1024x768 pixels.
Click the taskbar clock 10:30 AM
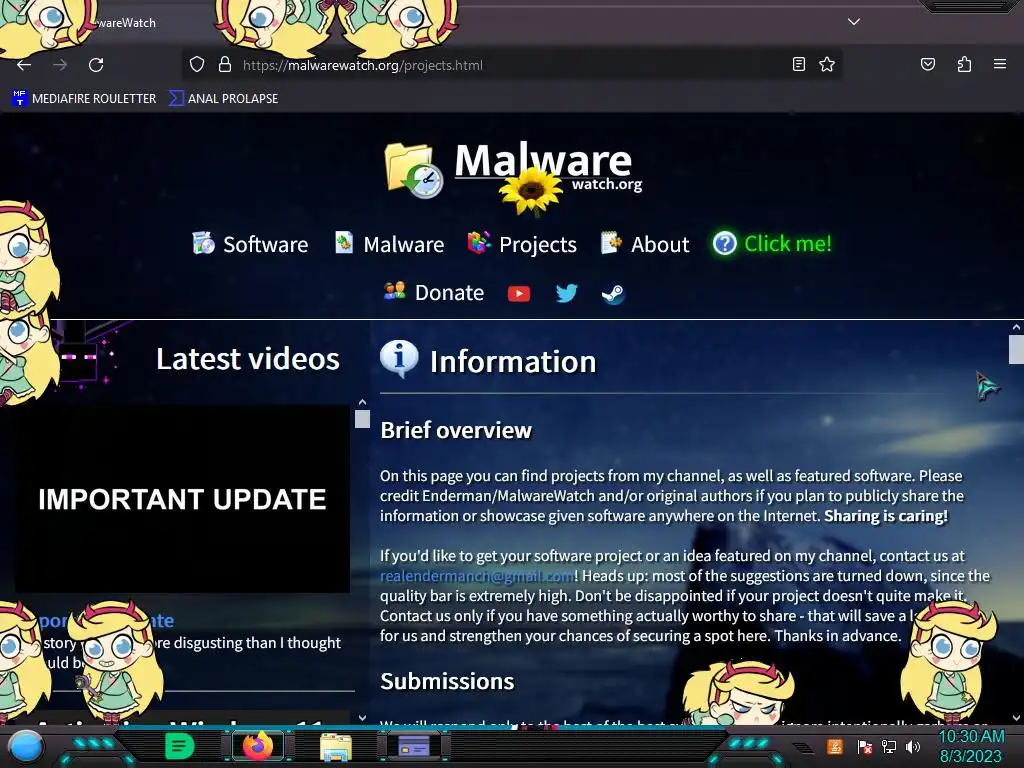pyautogui.click(x=972, y=737)
